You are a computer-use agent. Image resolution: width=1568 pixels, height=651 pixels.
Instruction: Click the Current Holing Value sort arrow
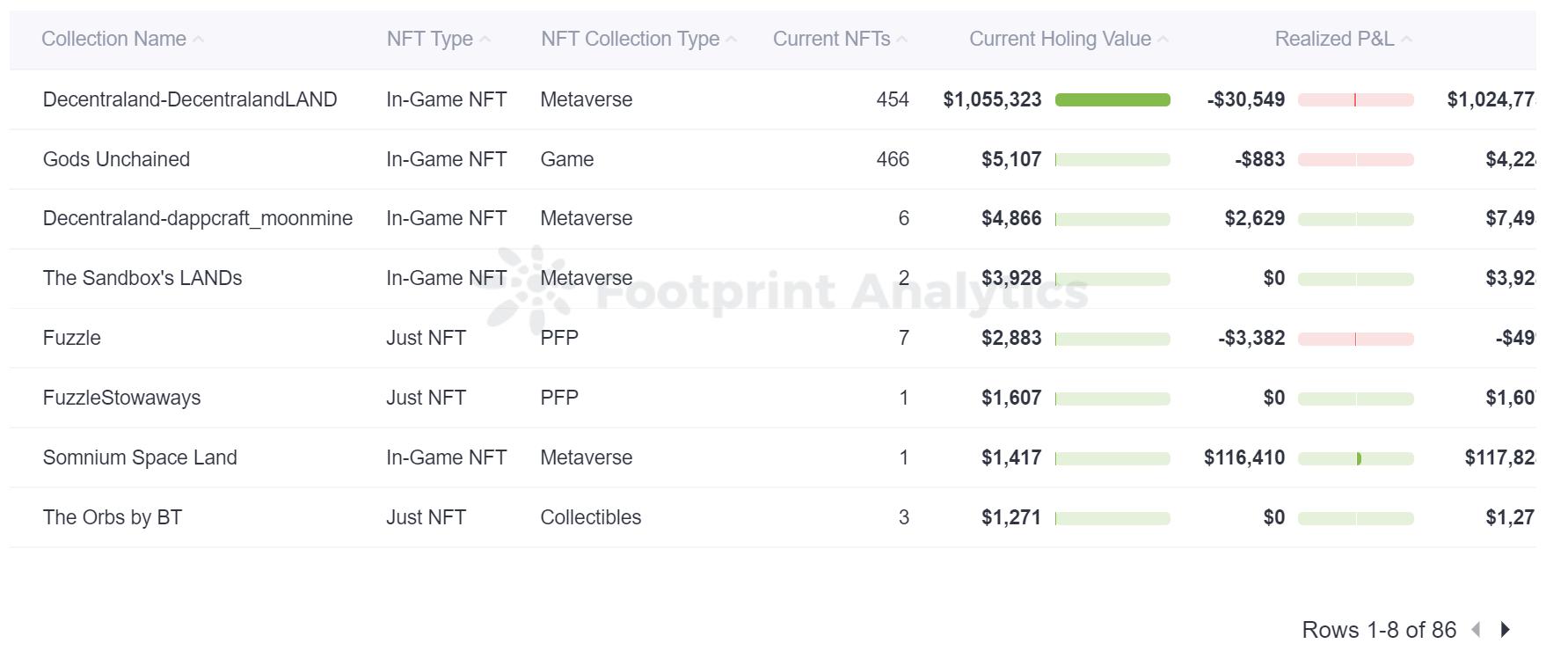(1163, 40)
